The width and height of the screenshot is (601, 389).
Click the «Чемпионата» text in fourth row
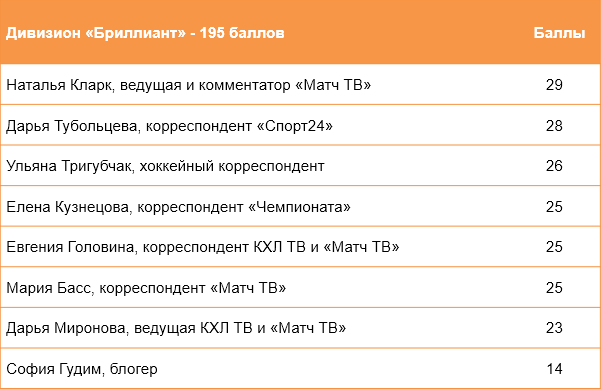tap(299, 207)
